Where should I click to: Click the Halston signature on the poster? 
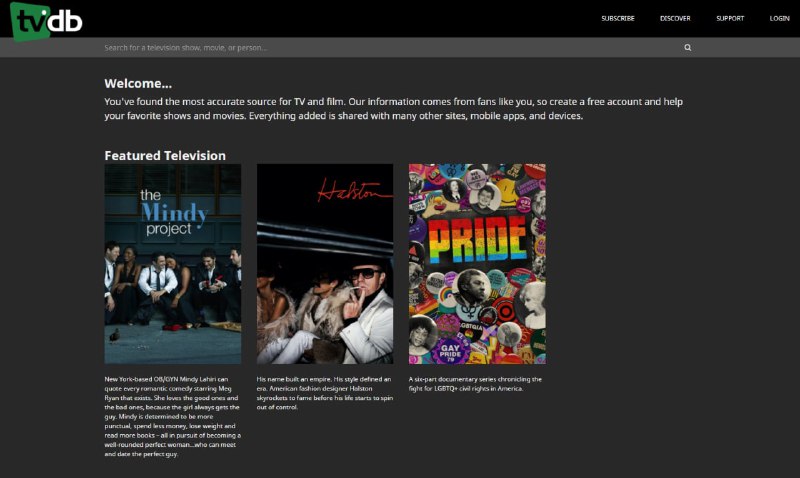341,192
